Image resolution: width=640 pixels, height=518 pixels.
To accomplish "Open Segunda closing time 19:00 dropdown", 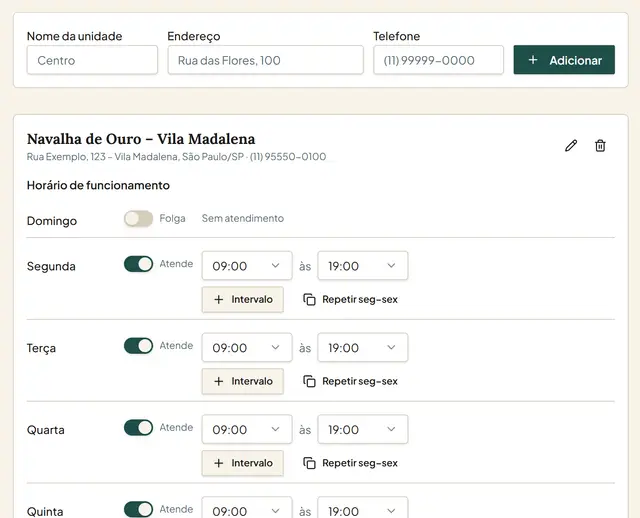I will point(363,266).
